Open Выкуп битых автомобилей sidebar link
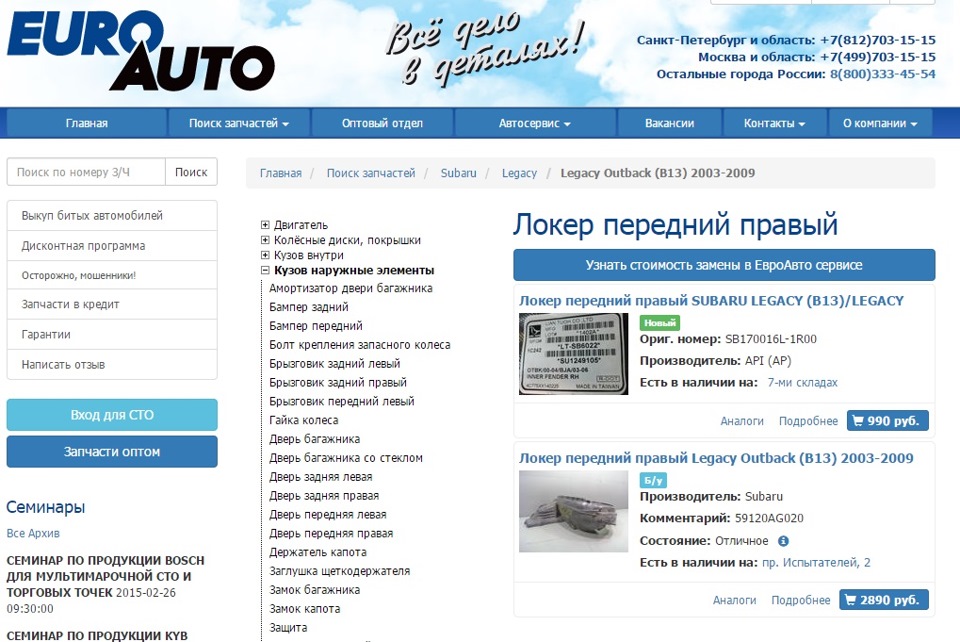Image resolution: width=960 pixels, height=642 pixels. (112, 215)
